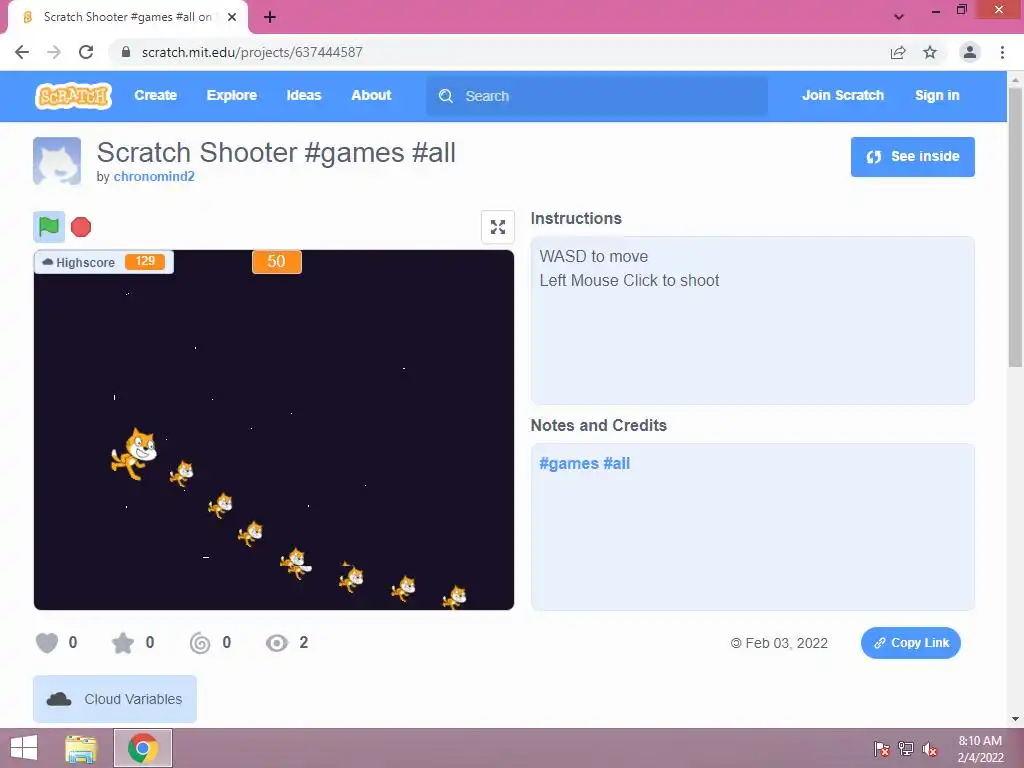
Task: Click the network tray icon
Action: coord(906,749)
